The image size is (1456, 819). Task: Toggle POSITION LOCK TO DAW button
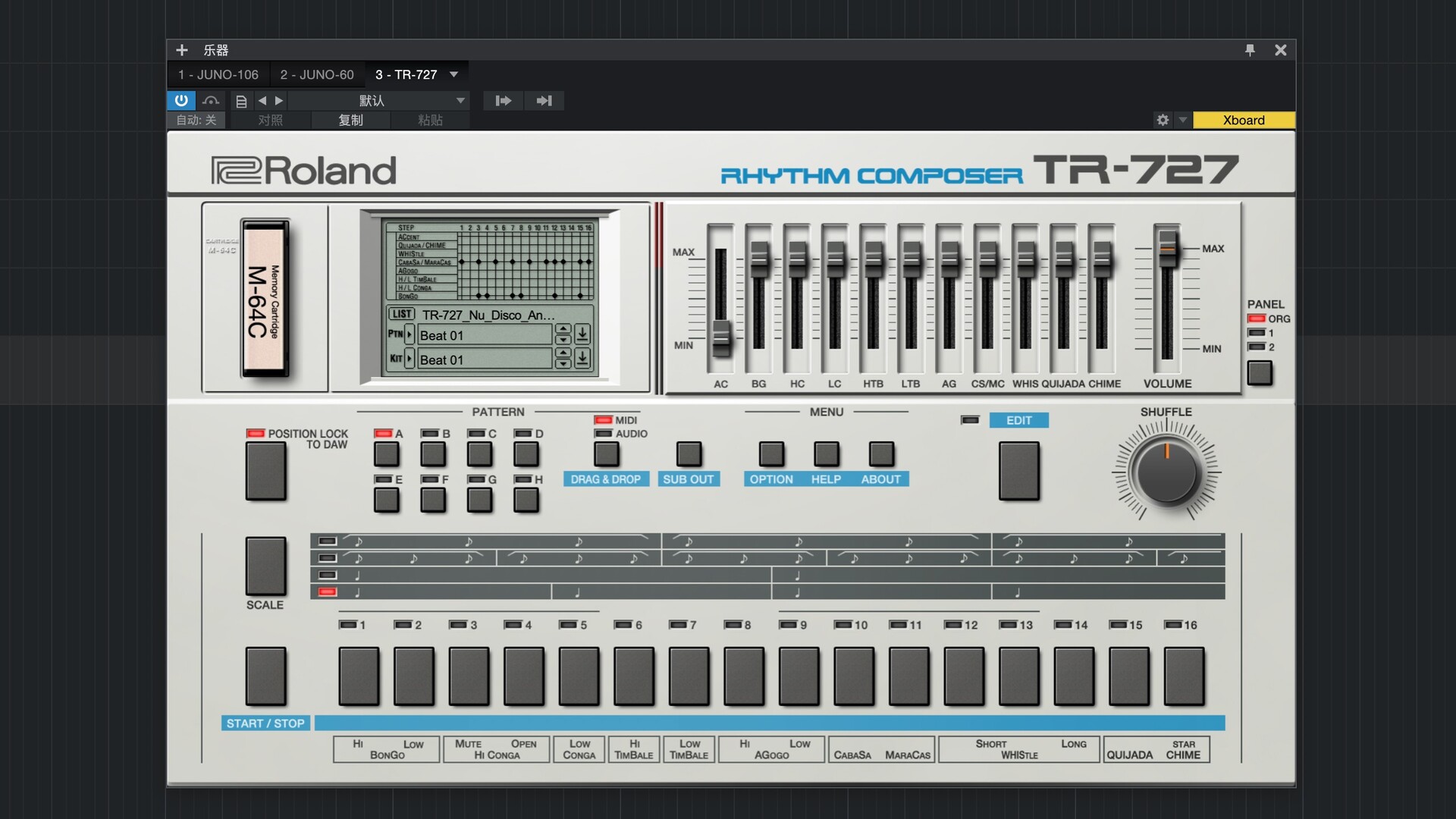coord(266,471)
